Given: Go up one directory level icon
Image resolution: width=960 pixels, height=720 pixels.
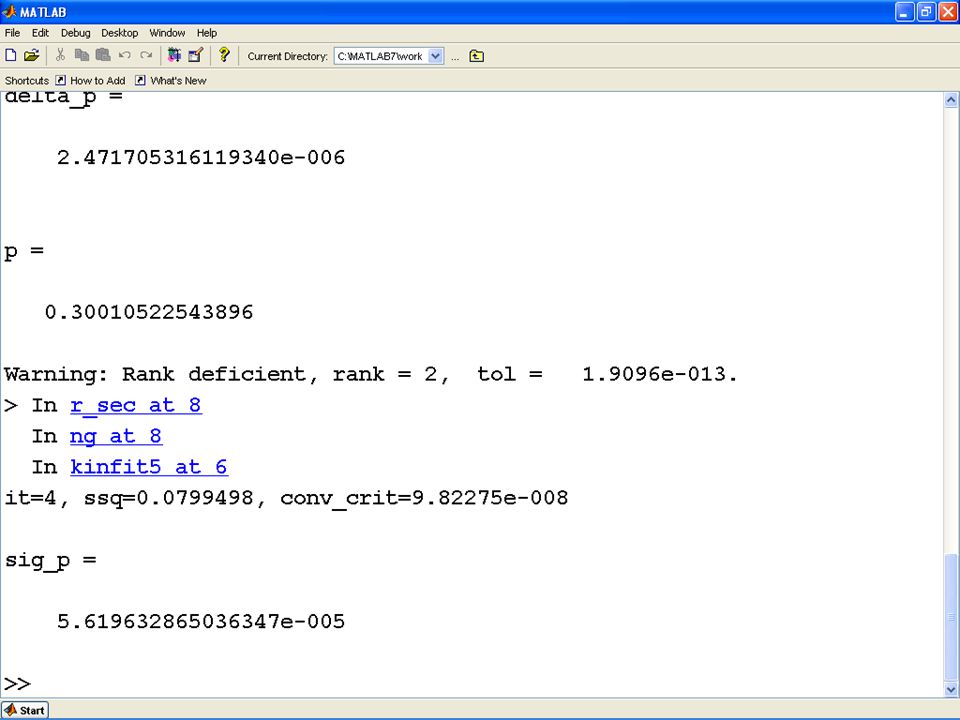Looking at the screenshot, I should pos(476,56).
